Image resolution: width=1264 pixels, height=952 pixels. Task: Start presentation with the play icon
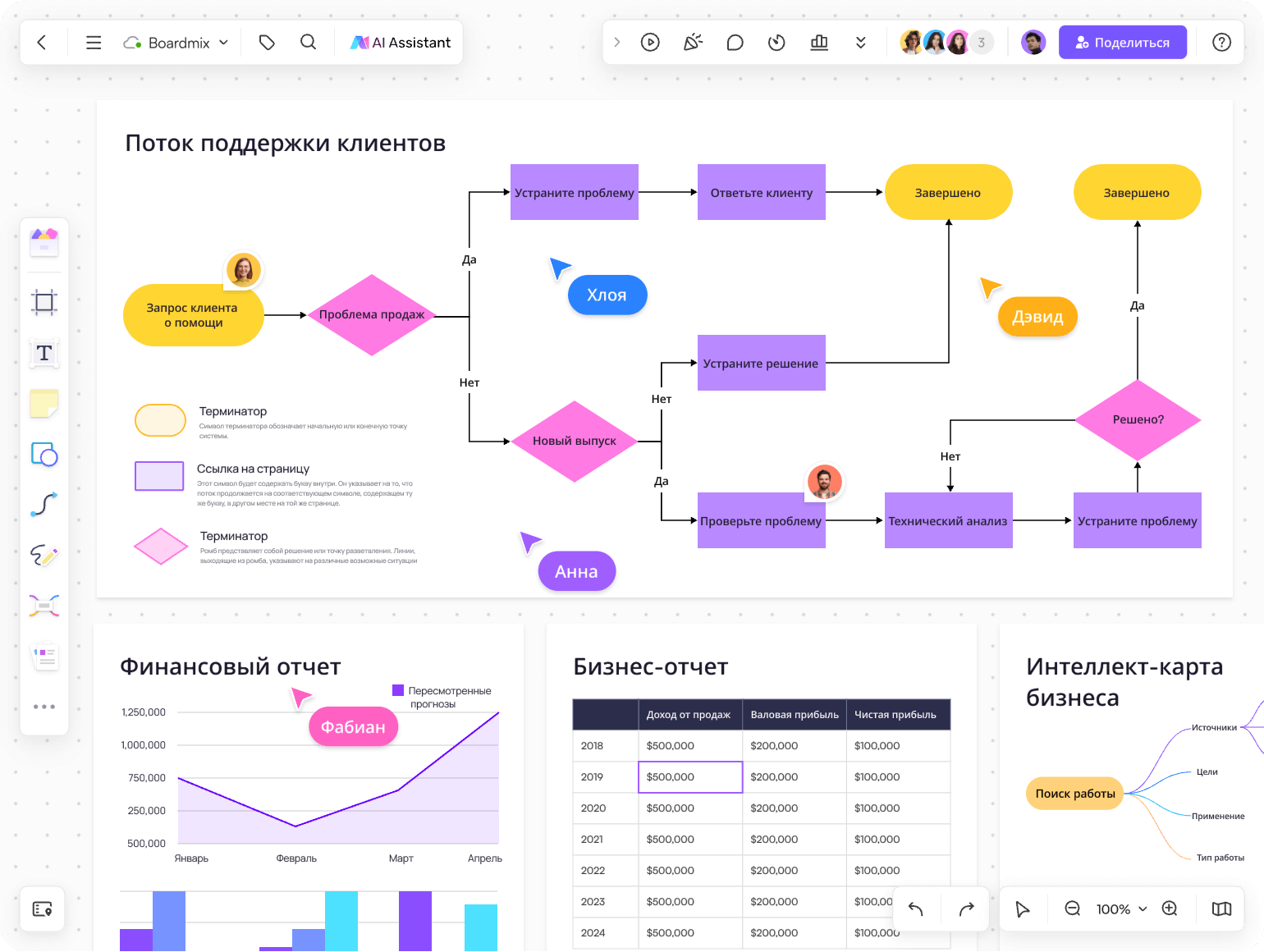(x=650, y=42)
